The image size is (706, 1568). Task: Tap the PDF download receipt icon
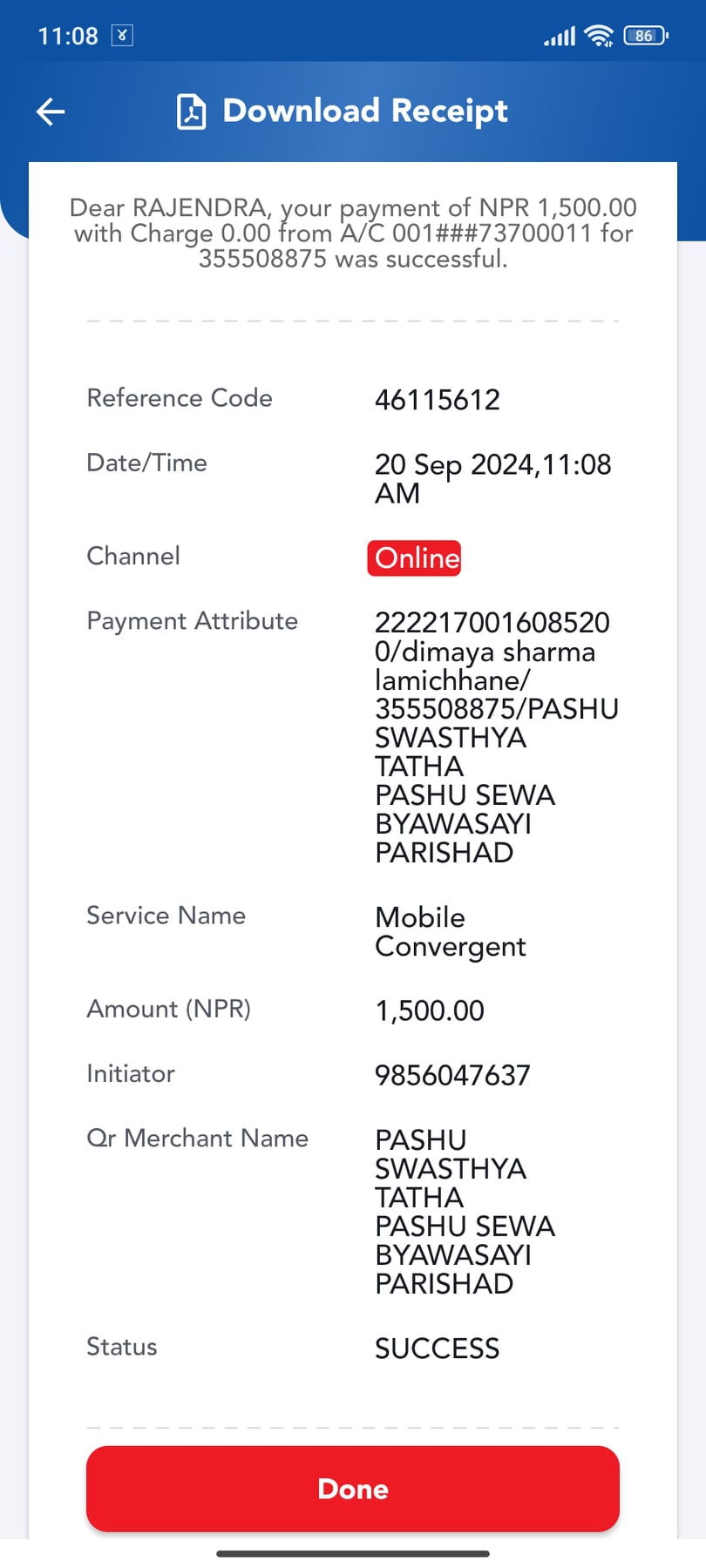(192, 112)
